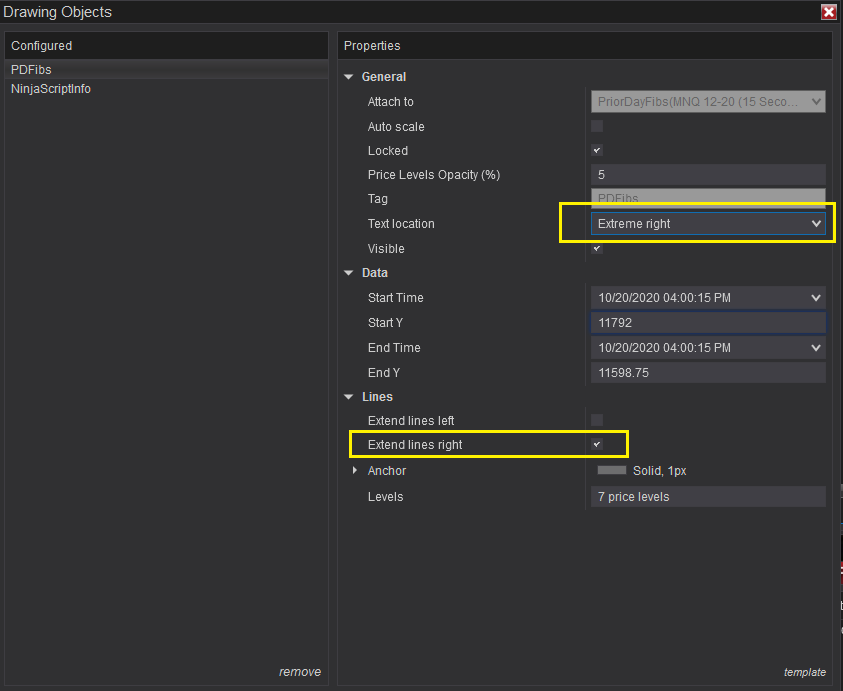The width and height of the screenshot is (843, 691).
Task: Collapse the Data section triangle
Action: click(349, 273)
